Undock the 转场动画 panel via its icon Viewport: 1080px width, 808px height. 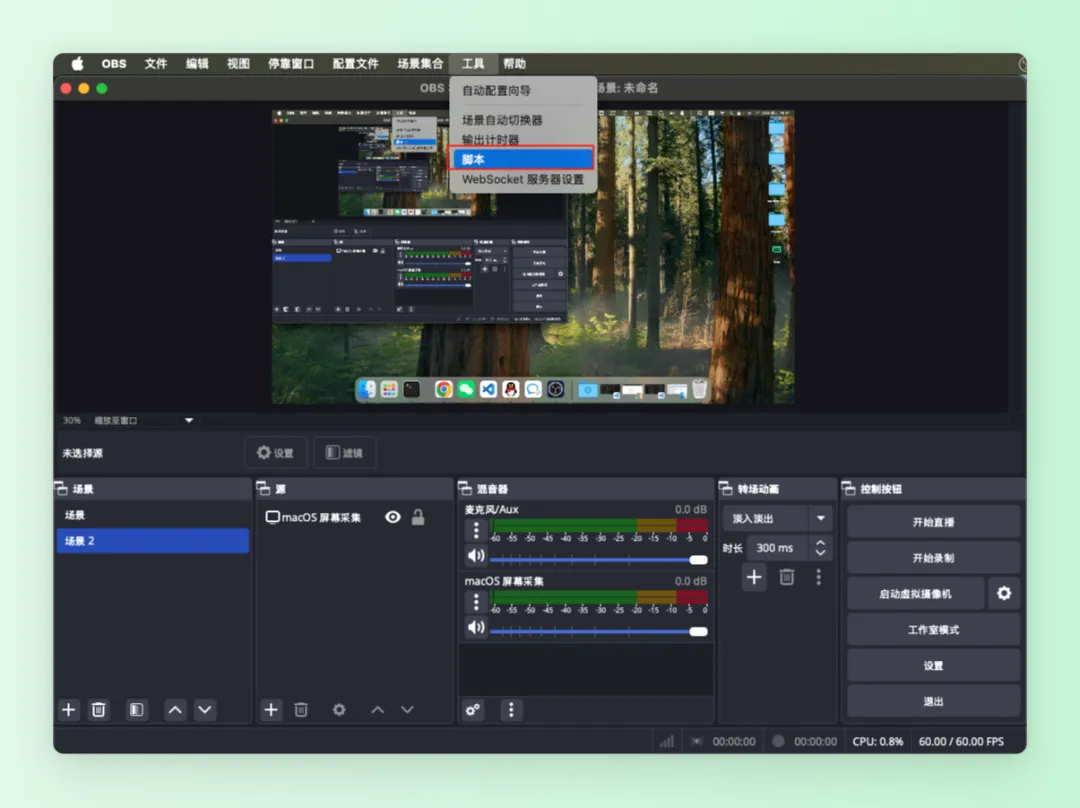coord(726,488)
